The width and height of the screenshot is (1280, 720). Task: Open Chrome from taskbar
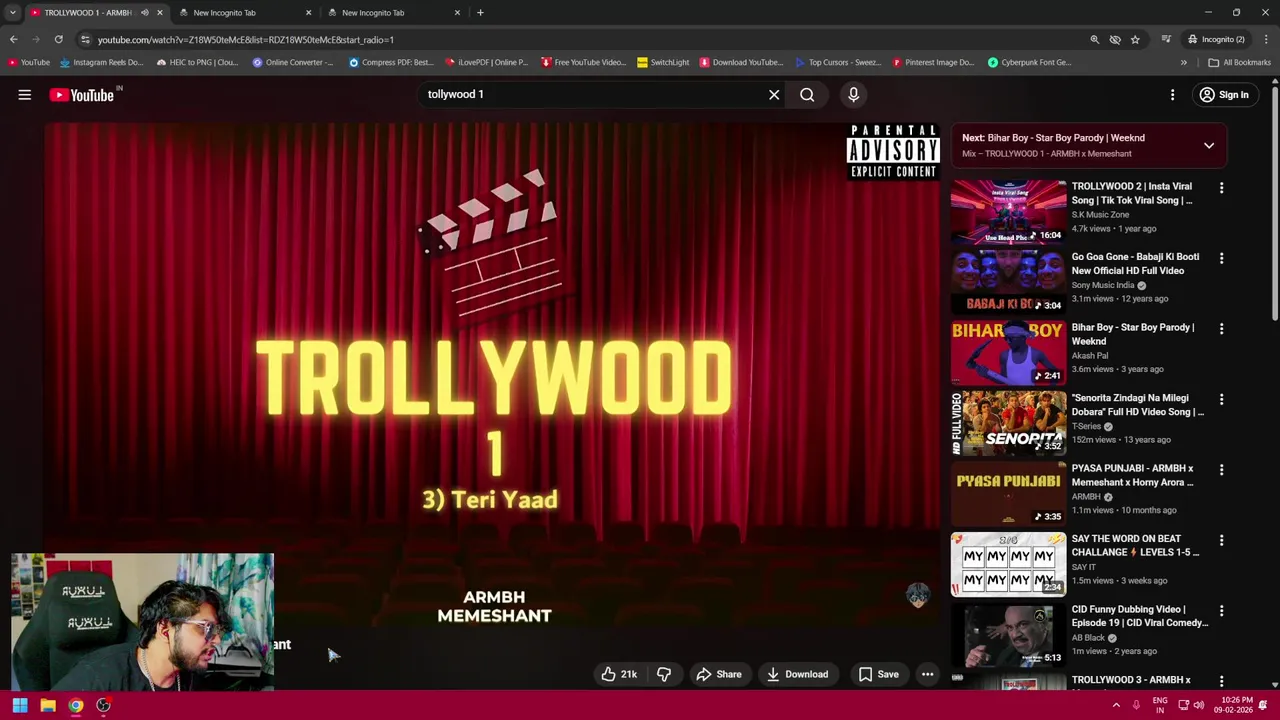(76, 706)
